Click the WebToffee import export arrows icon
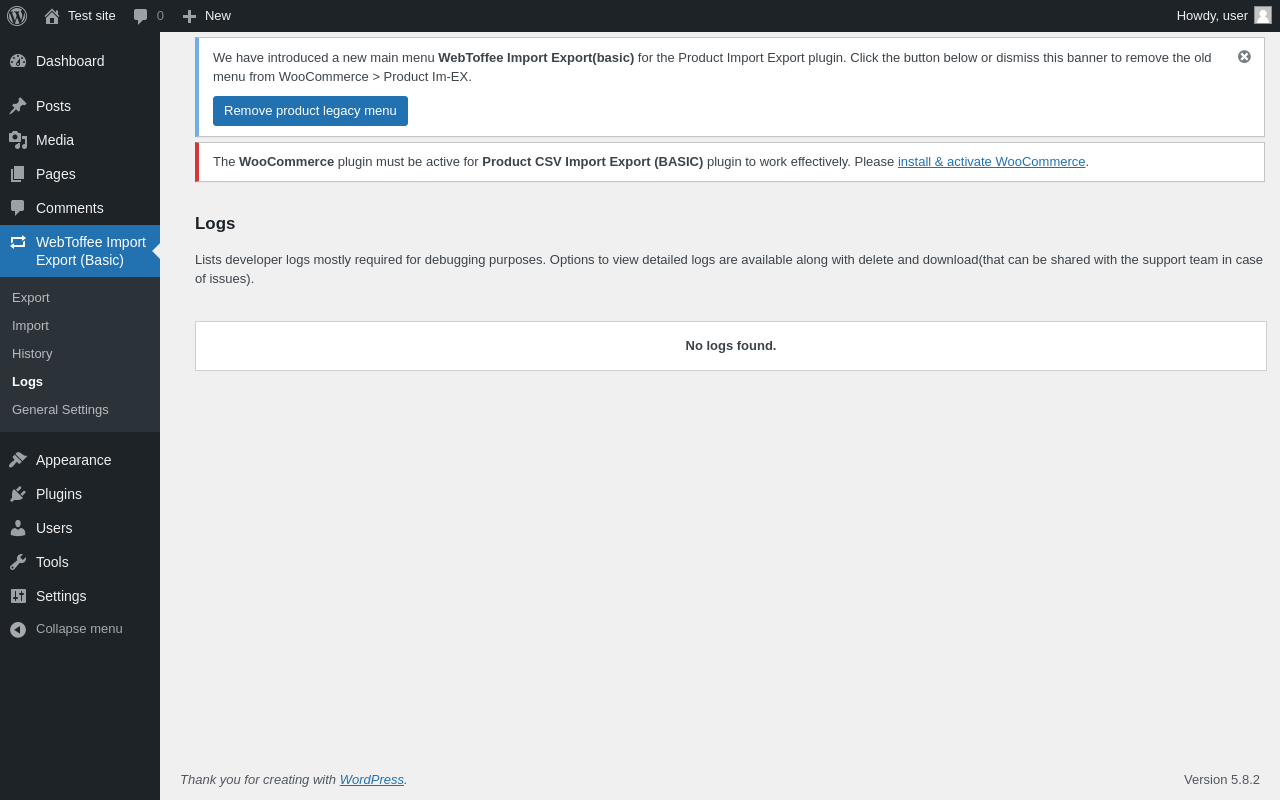1280x800 pixels. 18,242
